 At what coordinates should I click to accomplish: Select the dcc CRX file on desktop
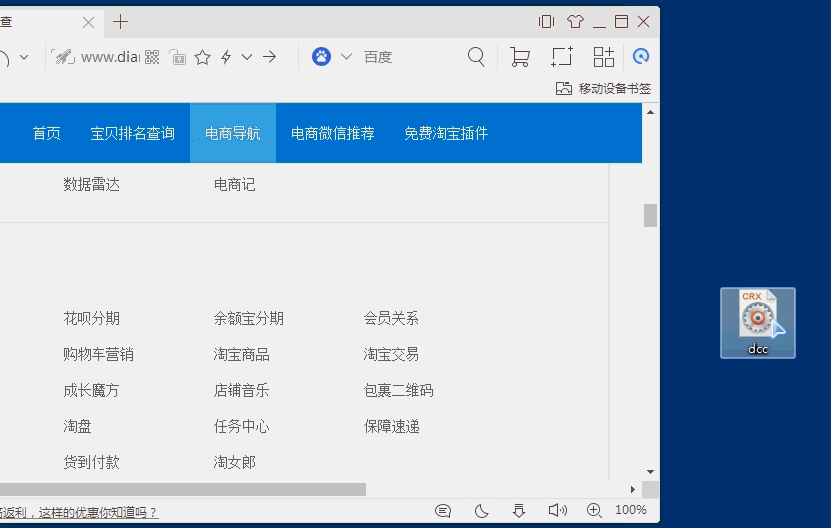(x=758, y=323)
